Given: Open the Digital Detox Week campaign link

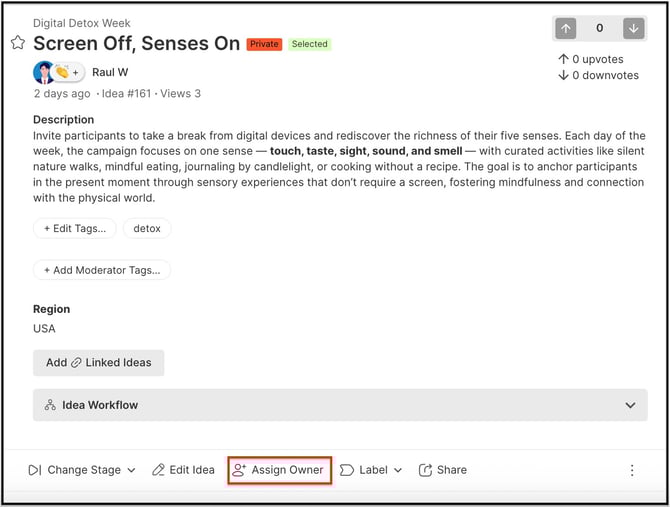Looking at the screenshot, I should pos(82,23).
